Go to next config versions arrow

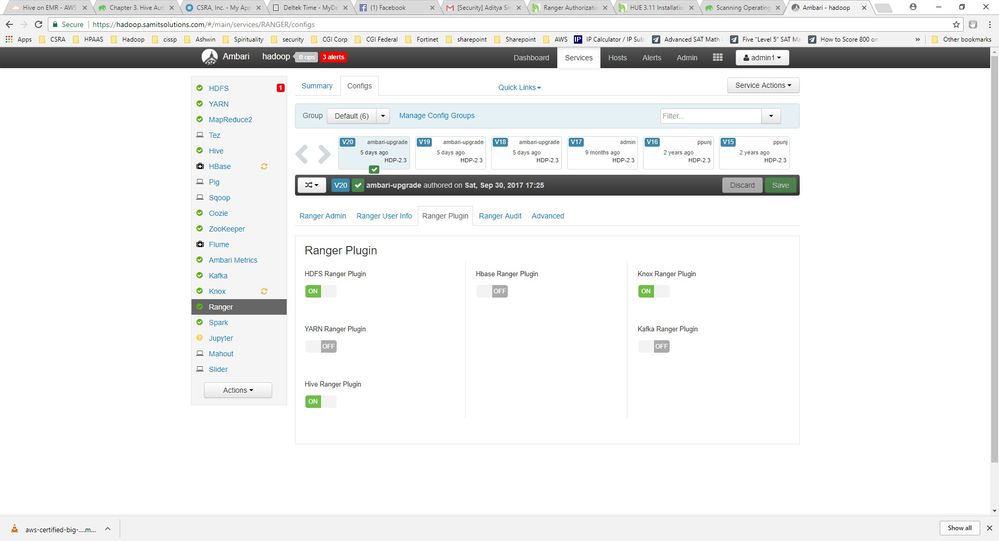click(324, 154)
